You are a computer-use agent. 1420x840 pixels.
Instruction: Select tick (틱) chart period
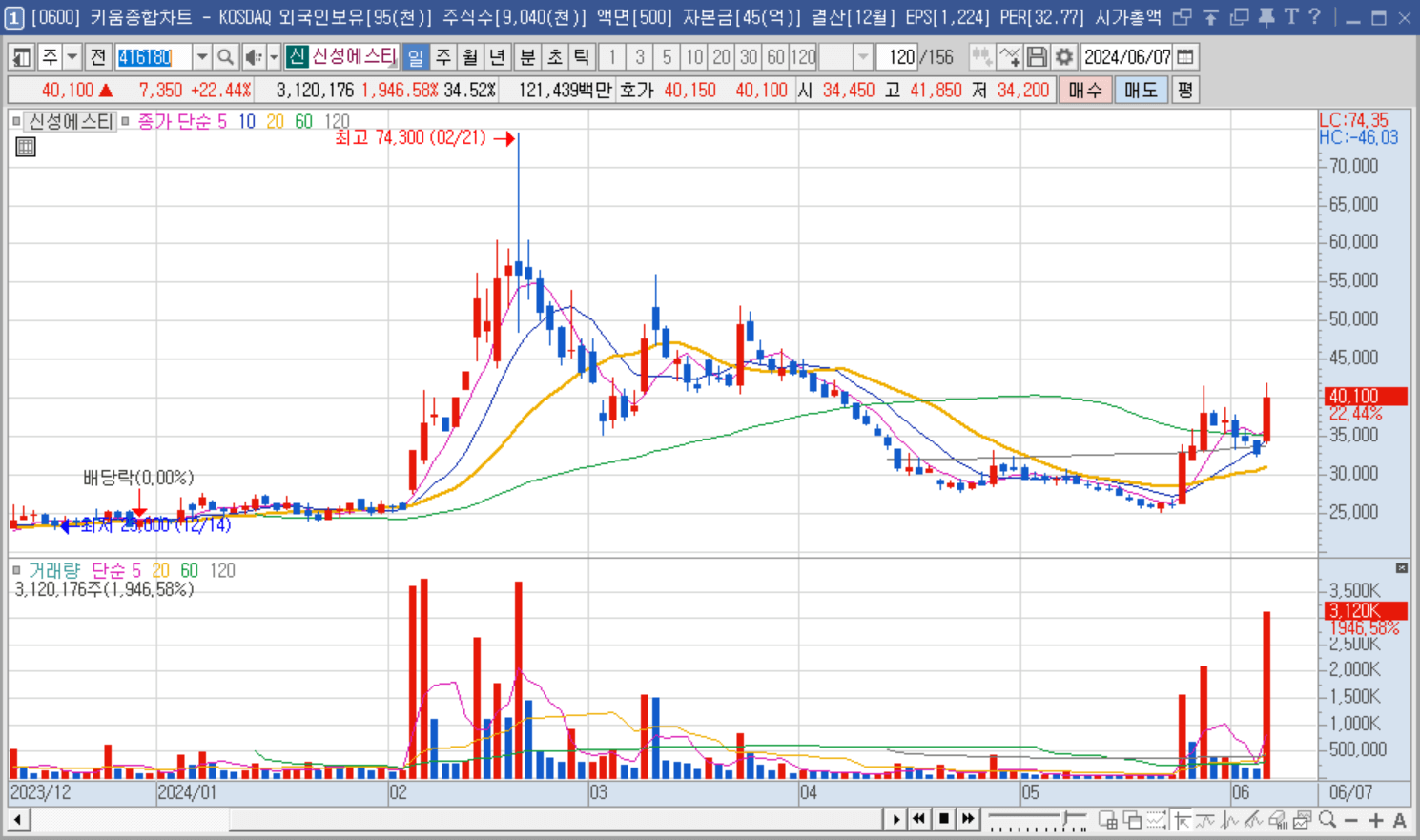[582, 57]
